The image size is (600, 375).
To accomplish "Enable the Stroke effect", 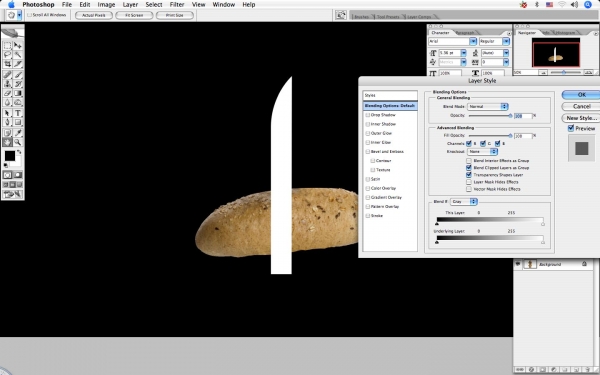I will 368,216.
